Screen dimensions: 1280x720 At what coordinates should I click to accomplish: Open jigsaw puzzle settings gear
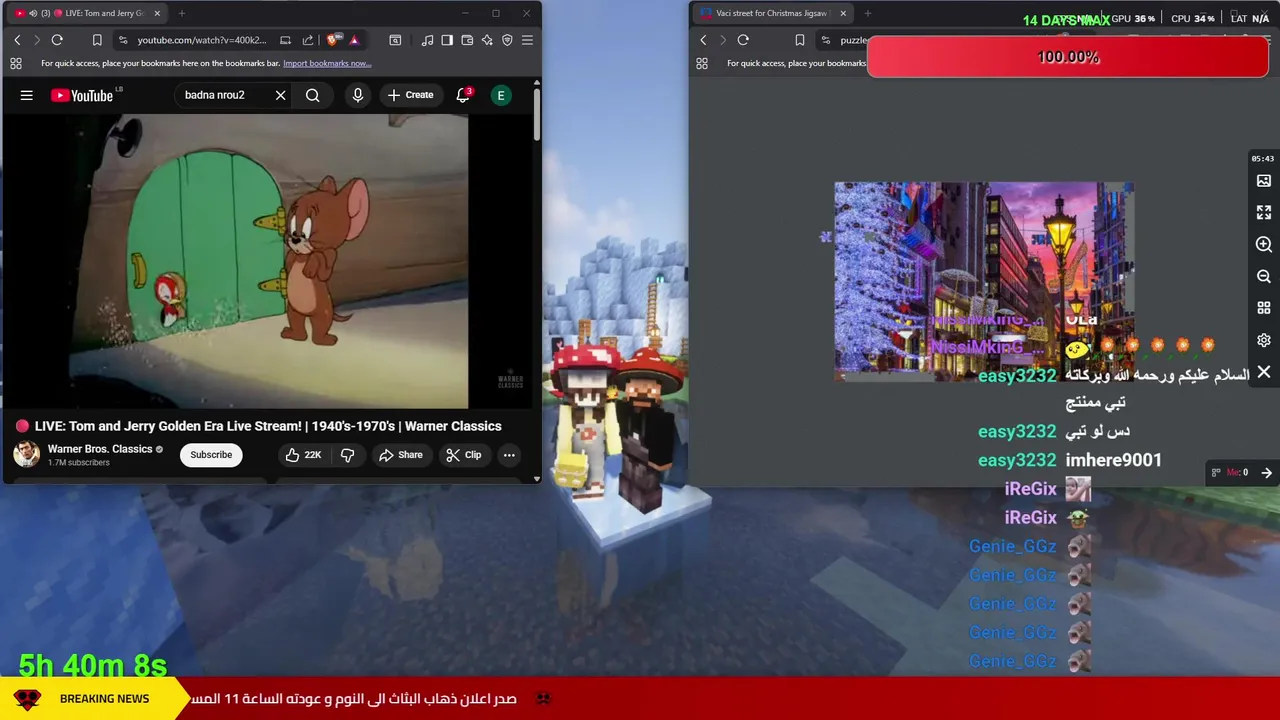(x=1264, y=340)
